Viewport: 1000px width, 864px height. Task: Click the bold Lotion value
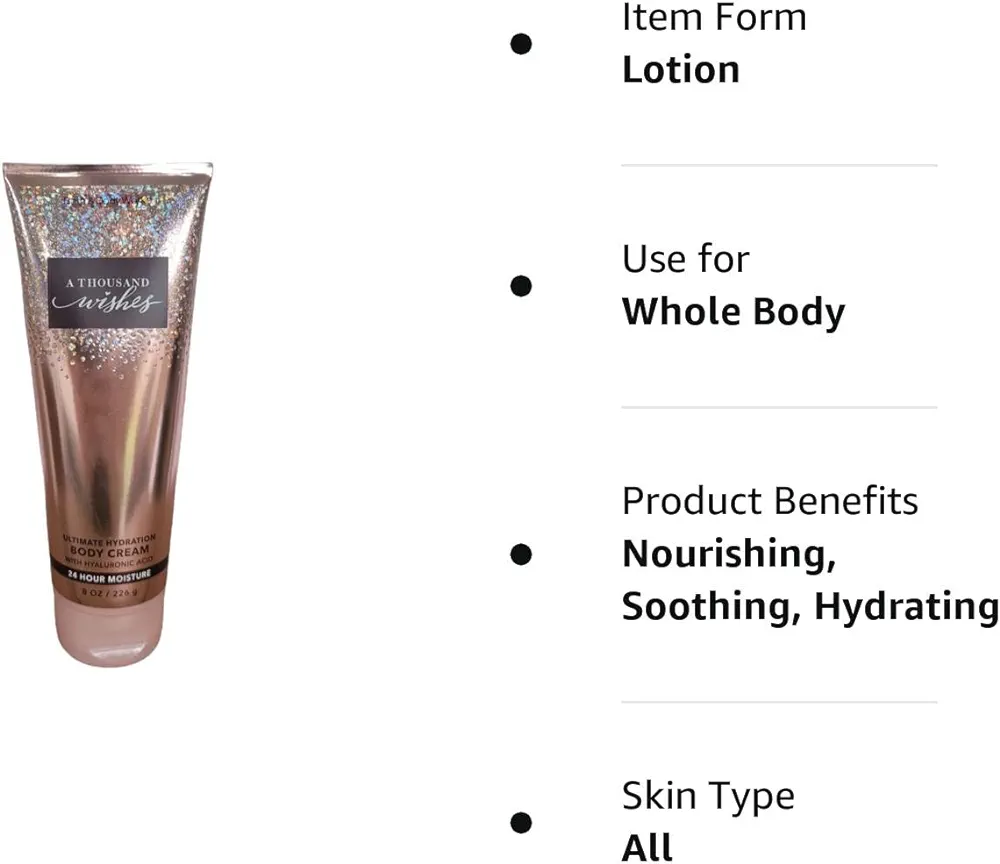coord(680,70)
